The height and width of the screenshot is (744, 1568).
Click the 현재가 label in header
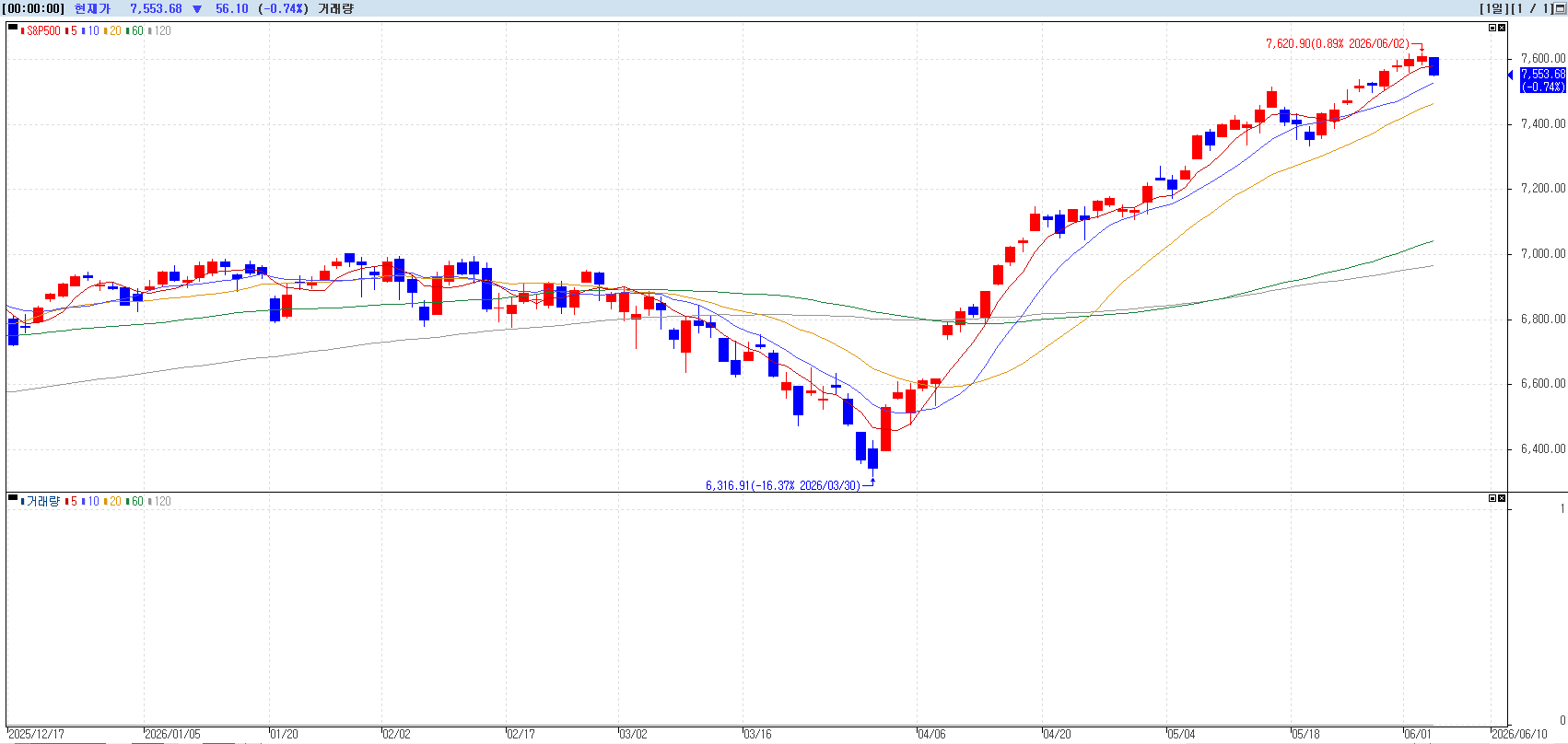(x=92, y=8)
